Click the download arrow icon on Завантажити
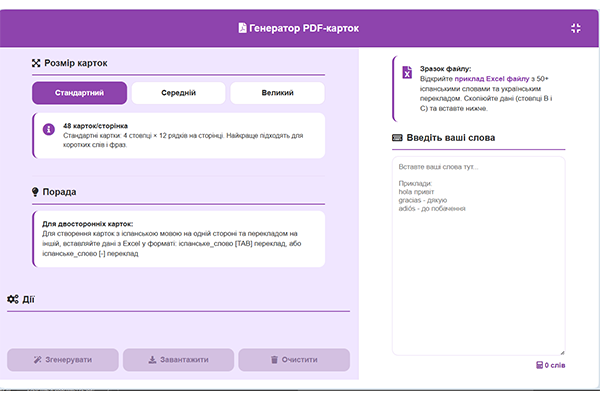 (x=152, y=360)
